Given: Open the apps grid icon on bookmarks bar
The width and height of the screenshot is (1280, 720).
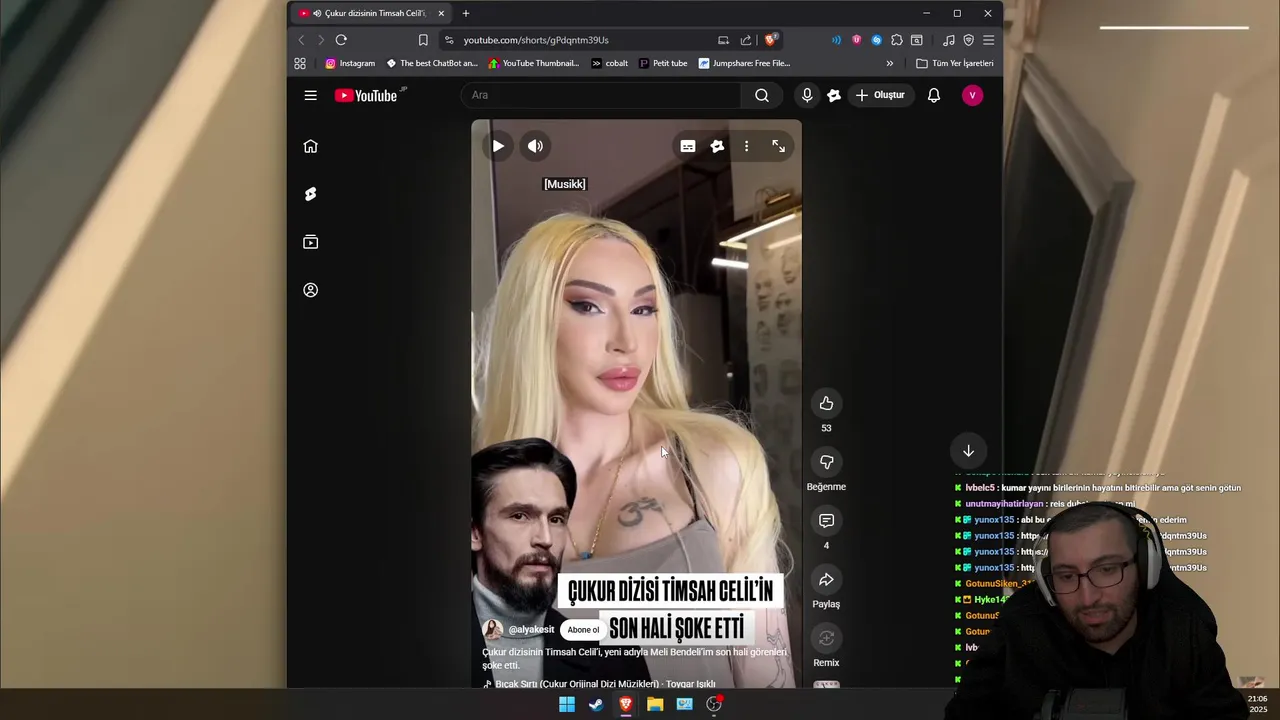Looking at the screenshot, I should [x=300, y=63].
